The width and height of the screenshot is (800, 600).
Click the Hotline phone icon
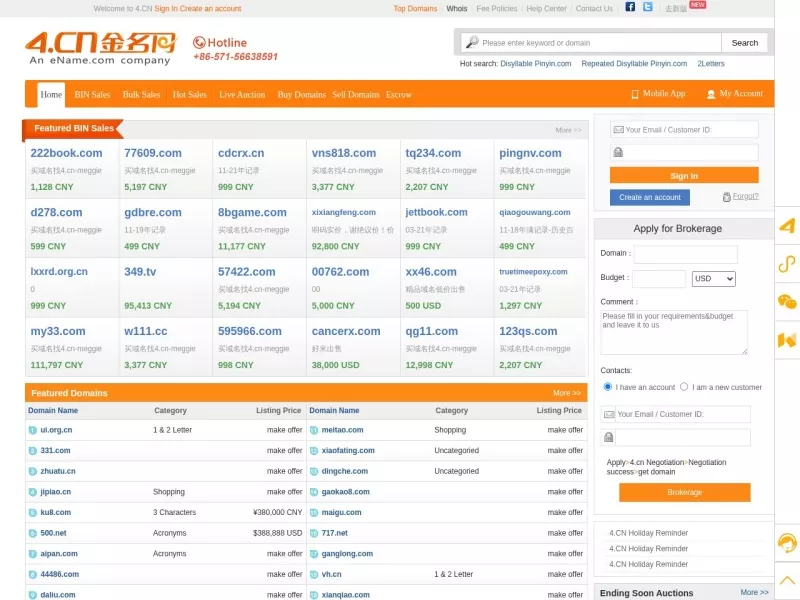coord(199,43)
